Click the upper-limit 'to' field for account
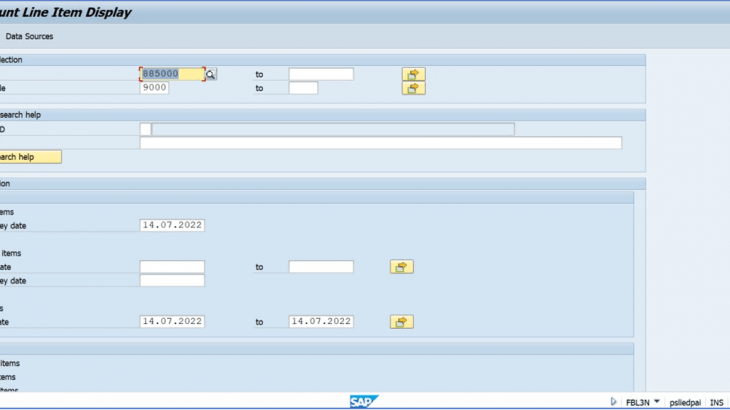The width and height of the screenshot is (730, 410). pos(321,74)
